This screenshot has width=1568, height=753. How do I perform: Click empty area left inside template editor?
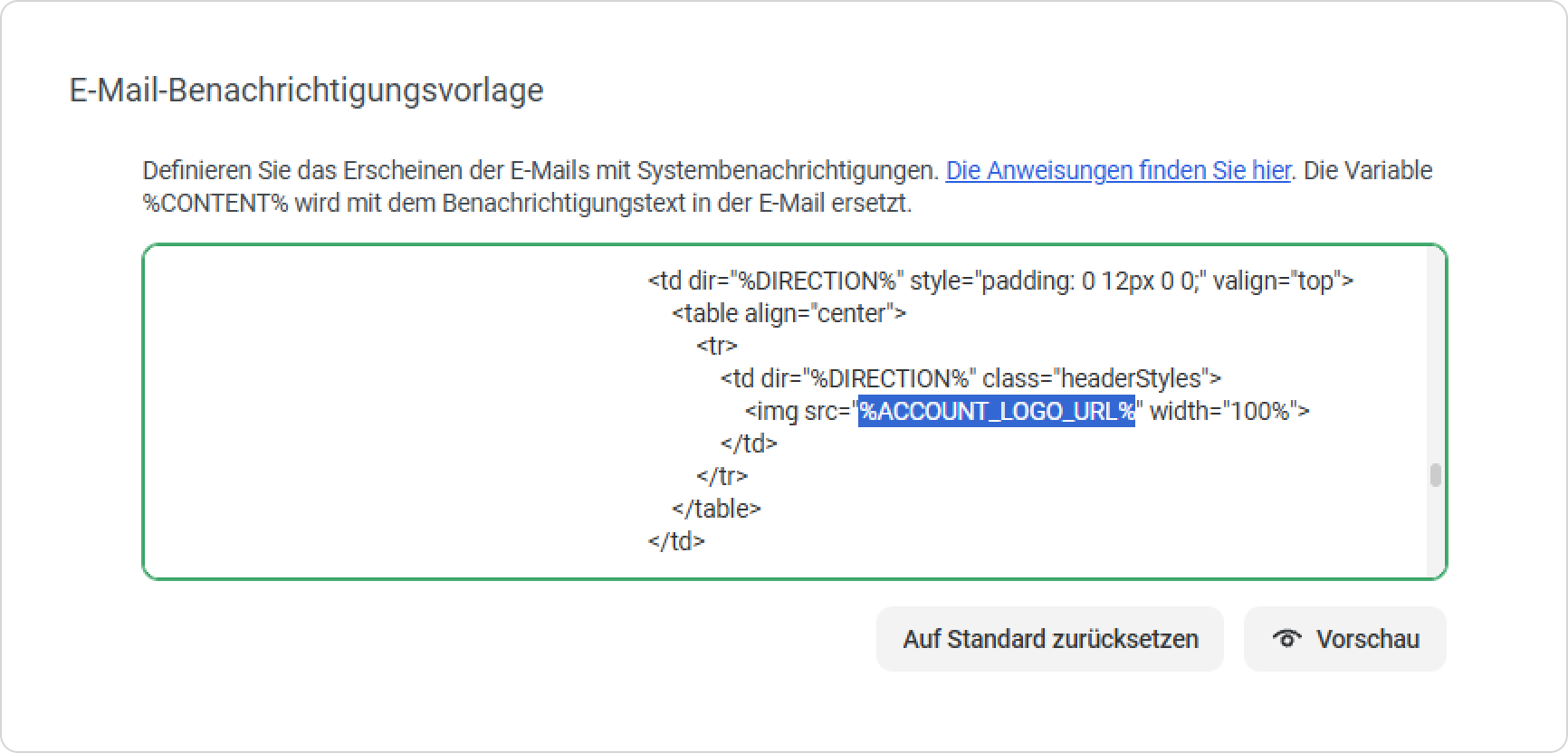coord(389,412)
